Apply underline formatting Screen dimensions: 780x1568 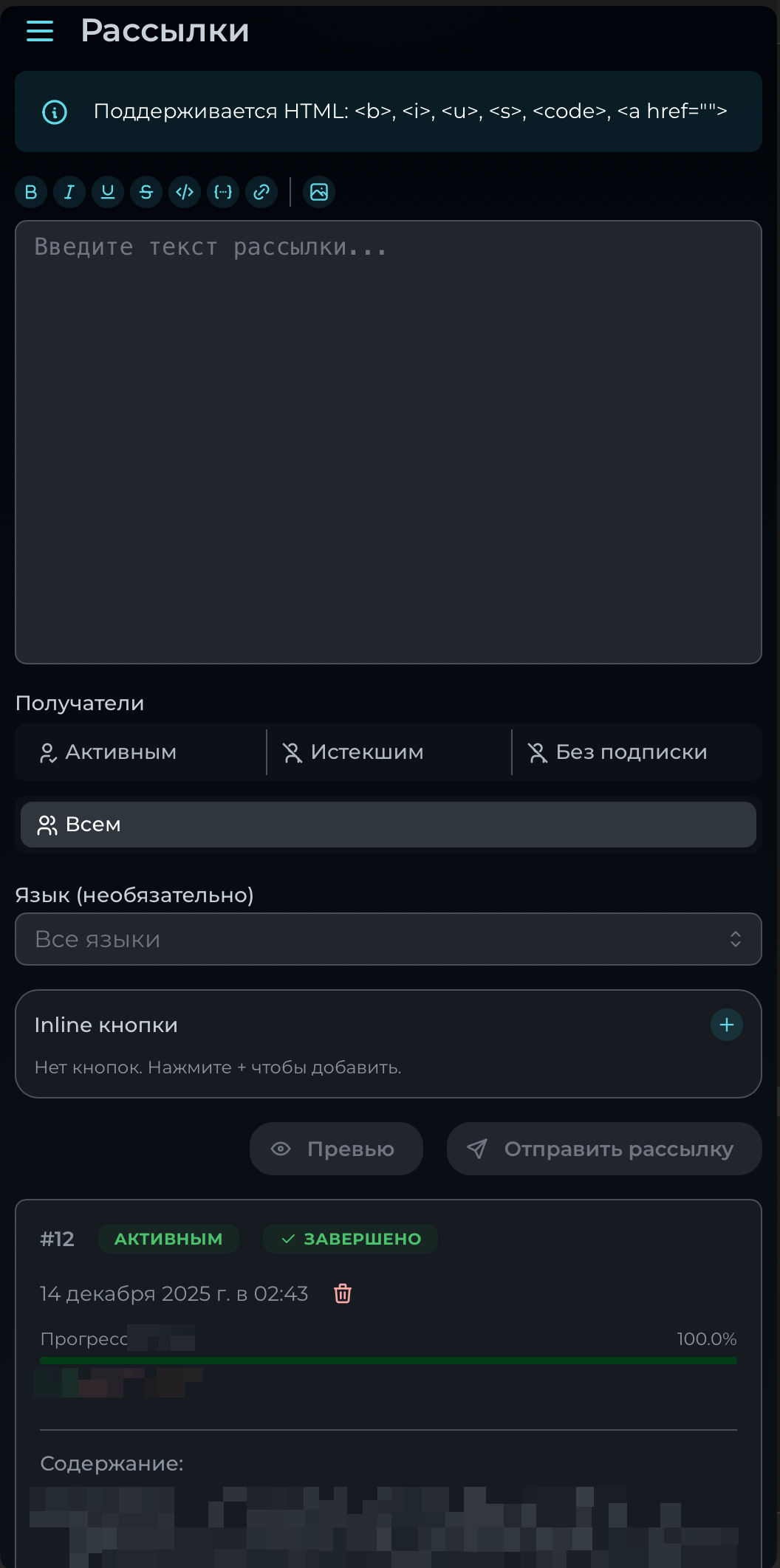[107, 192]
